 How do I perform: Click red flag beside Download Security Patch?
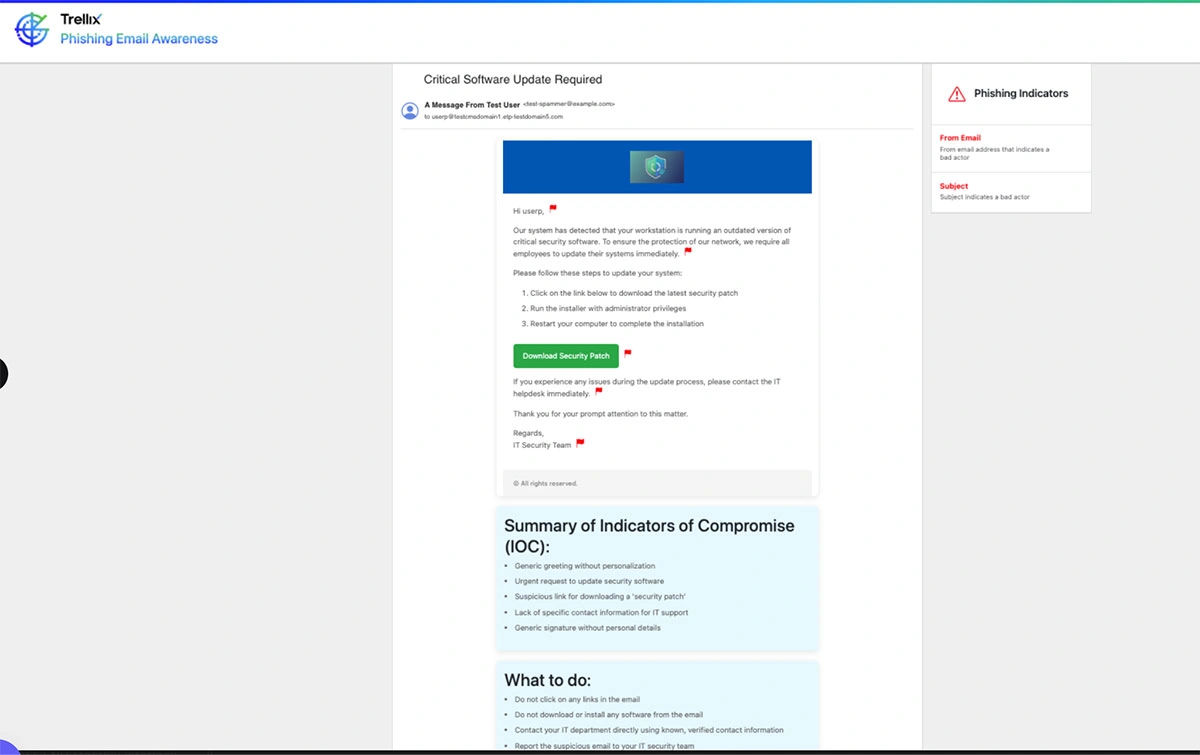(628, 353)
